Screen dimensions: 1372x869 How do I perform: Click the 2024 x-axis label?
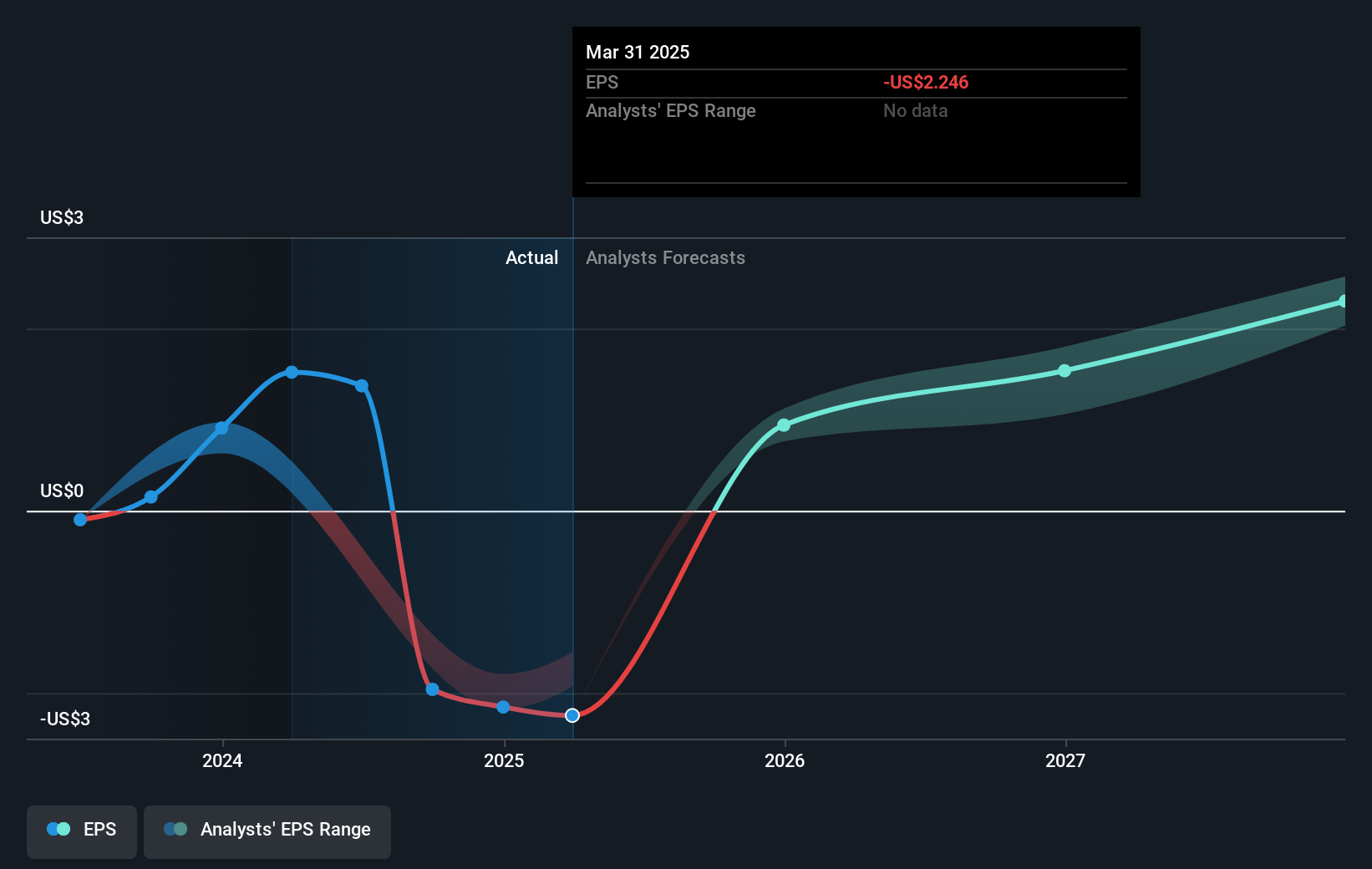[x=222, y=760]
